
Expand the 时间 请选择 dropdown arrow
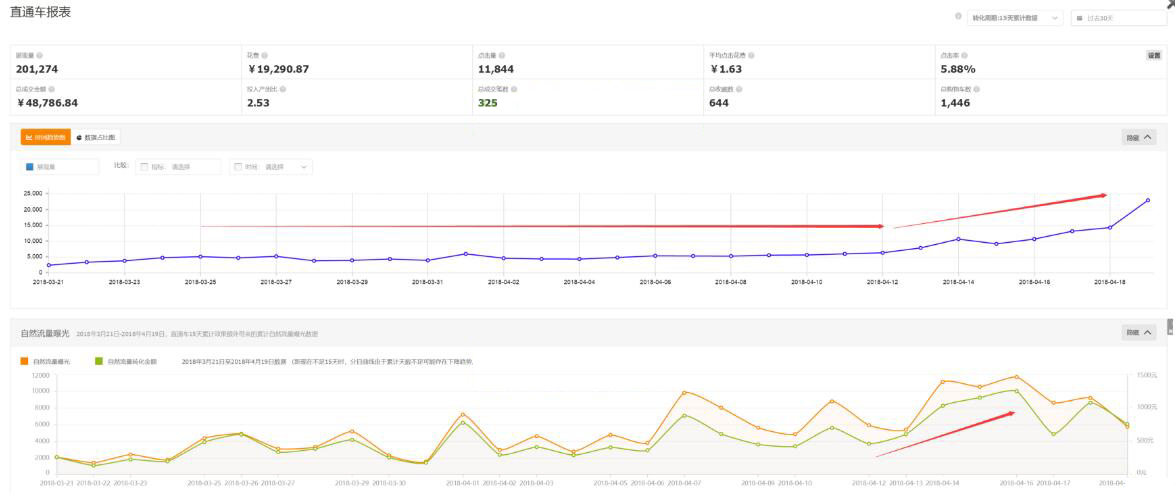(304, 167)
